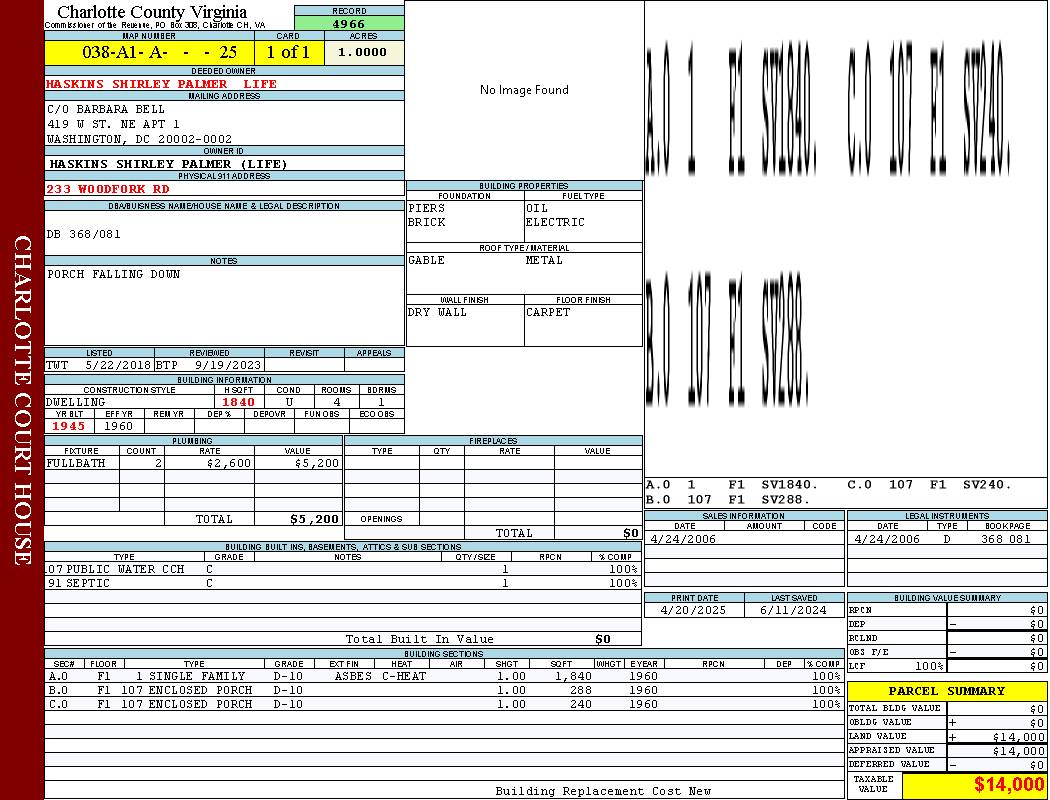Click legal description DB 368/081
This screenshot has width=1050, height=800.
pos(84,234)
